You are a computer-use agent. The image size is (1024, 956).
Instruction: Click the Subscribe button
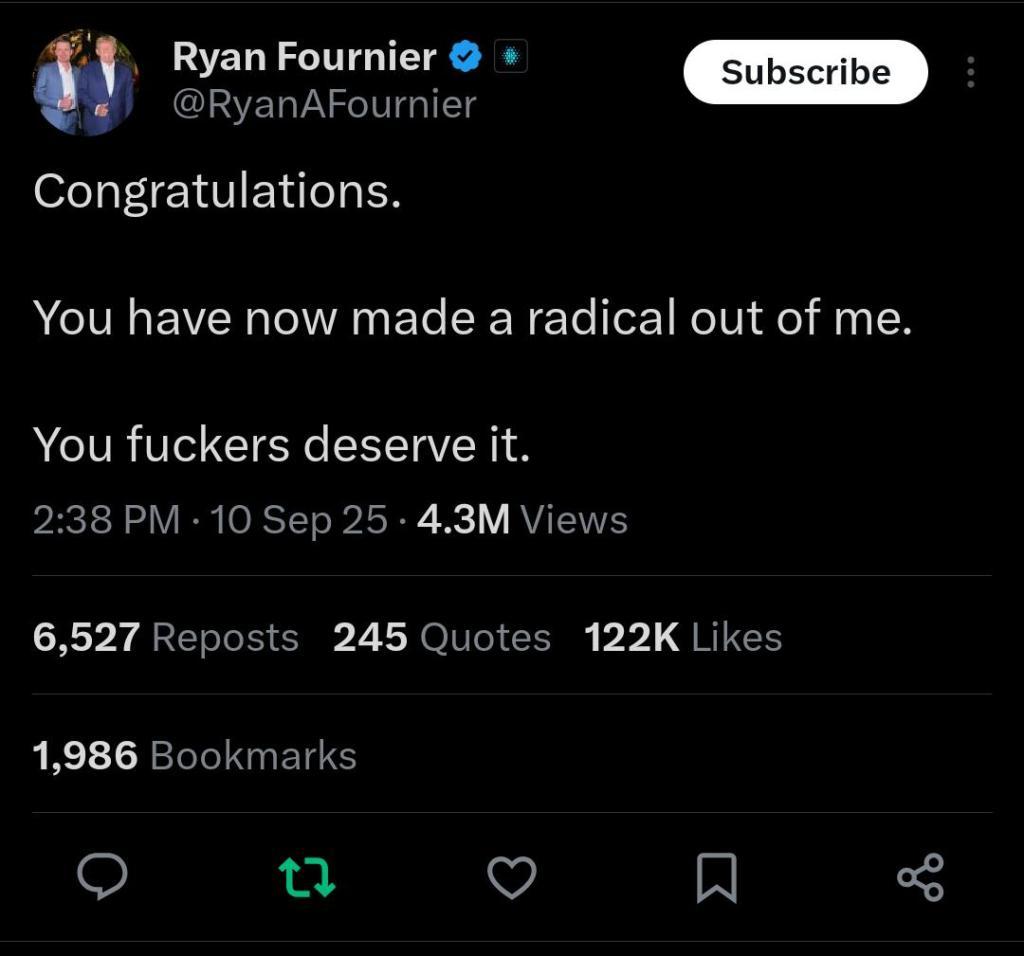point(805,72)
